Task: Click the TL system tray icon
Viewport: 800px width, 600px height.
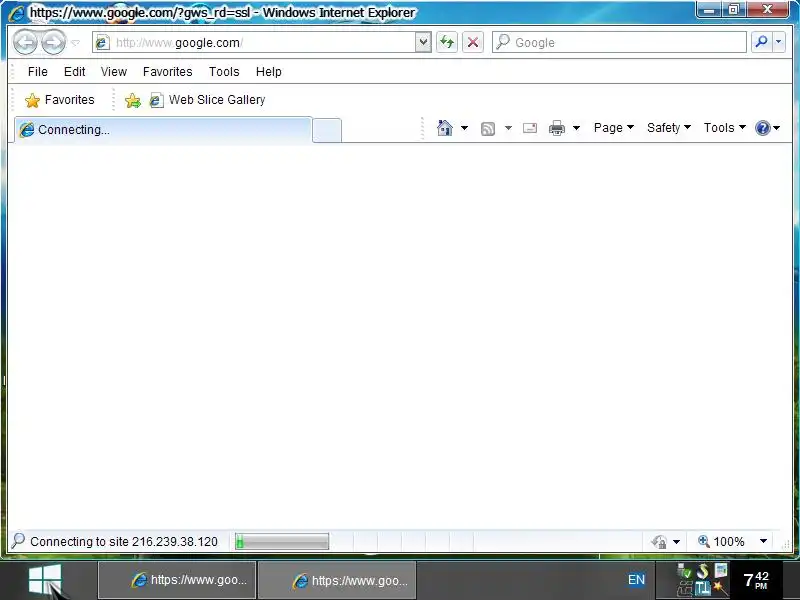Action: tap(703, 588)
